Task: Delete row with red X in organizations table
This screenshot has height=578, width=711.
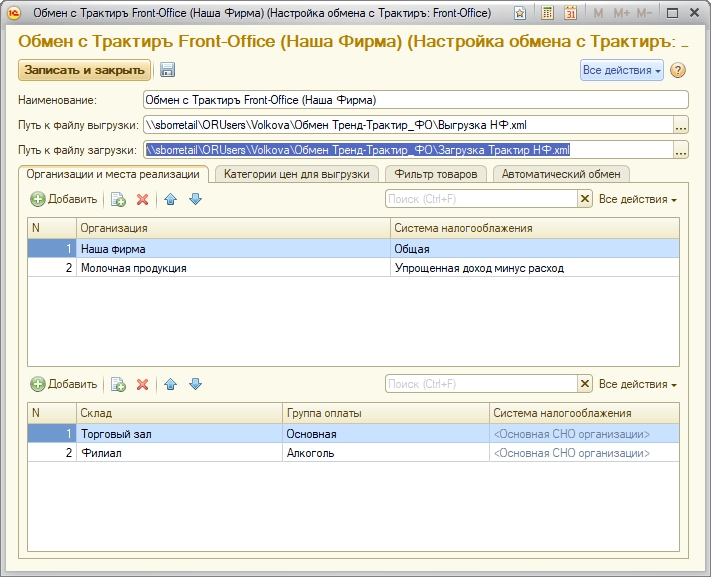Action: click(x=142, y=199)
